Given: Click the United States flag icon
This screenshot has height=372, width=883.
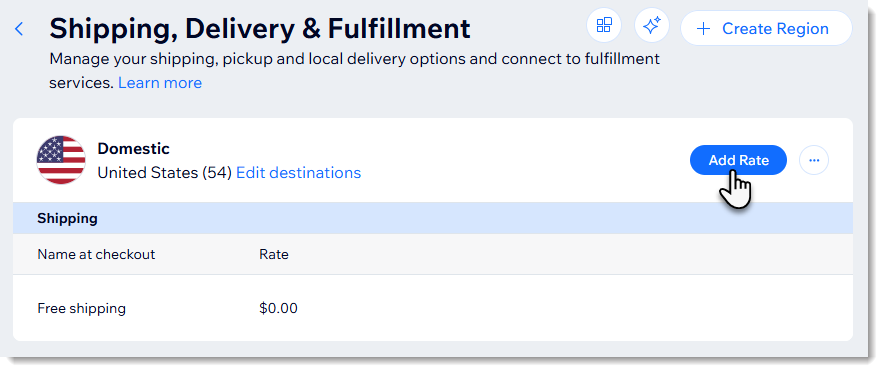Looking at the screenshot, I should [61, 160].
